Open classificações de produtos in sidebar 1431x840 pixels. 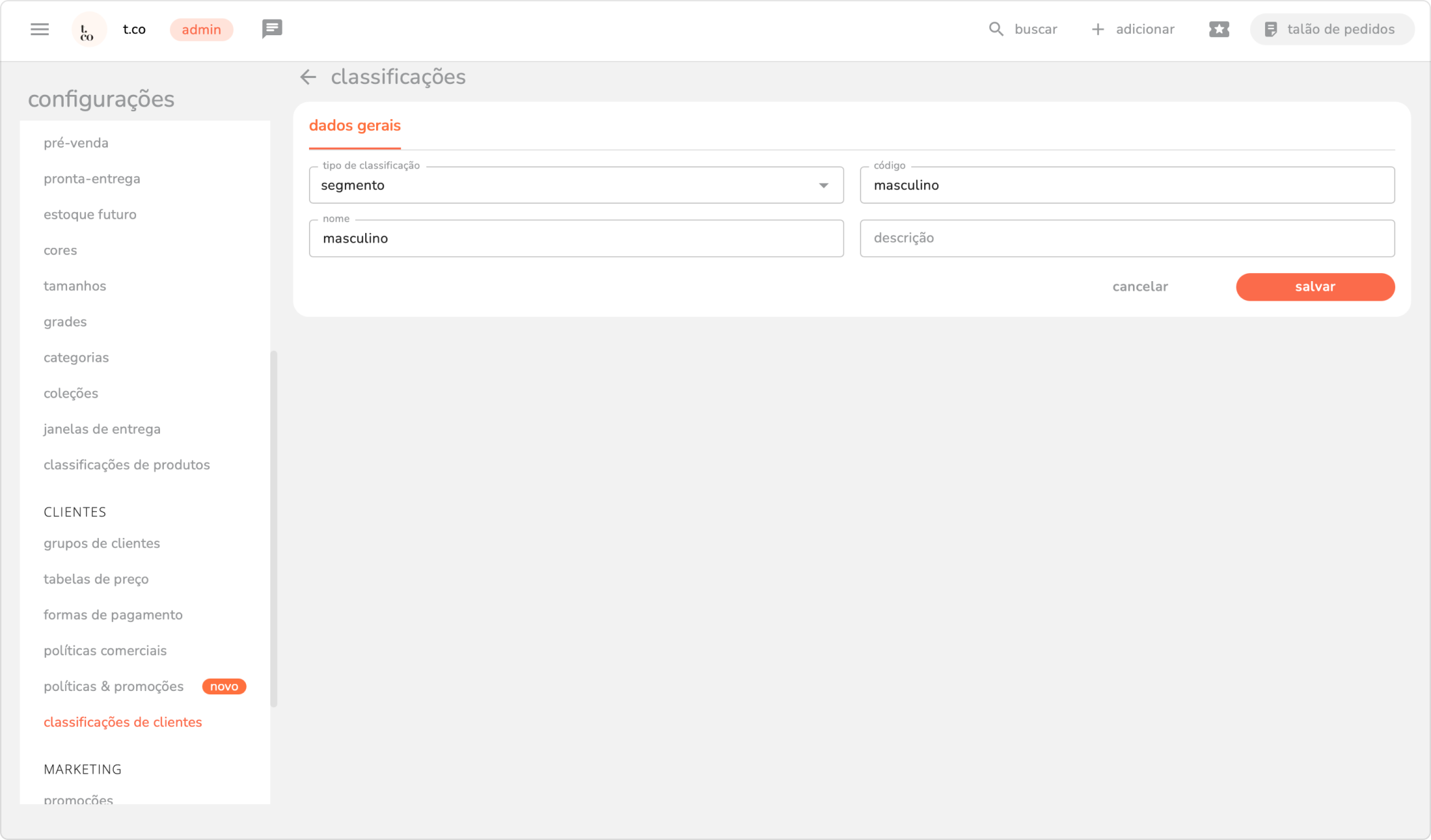point(127,465)
